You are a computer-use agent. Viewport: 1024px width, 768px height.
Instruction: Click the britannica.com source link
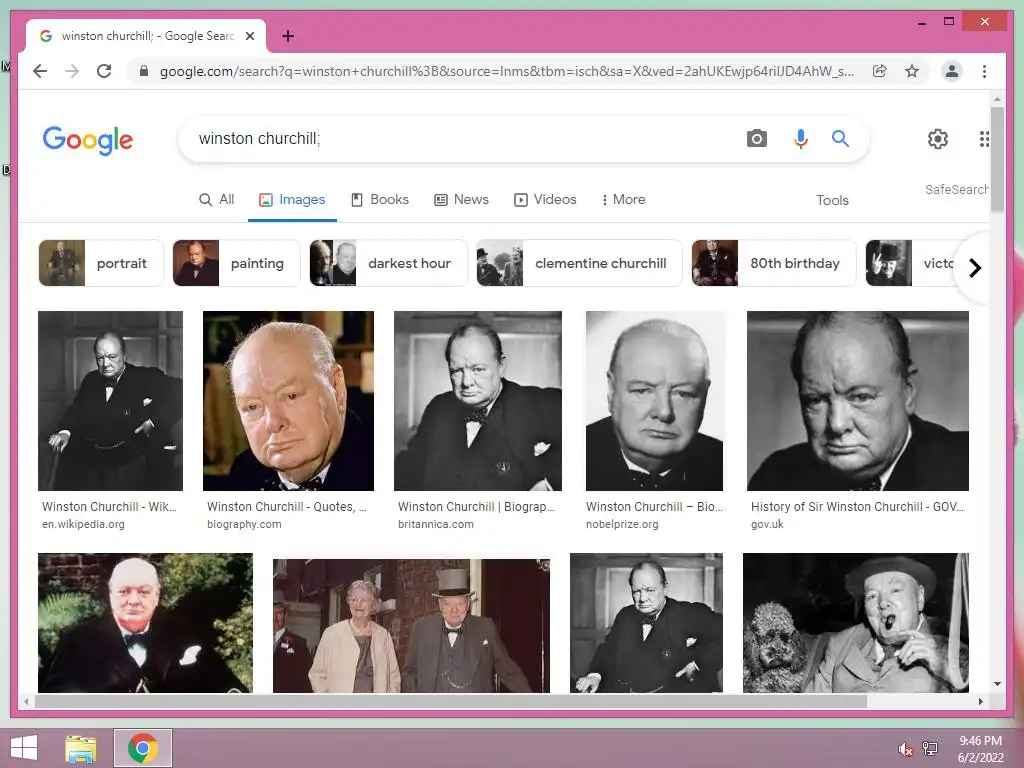tap(436, 524)
